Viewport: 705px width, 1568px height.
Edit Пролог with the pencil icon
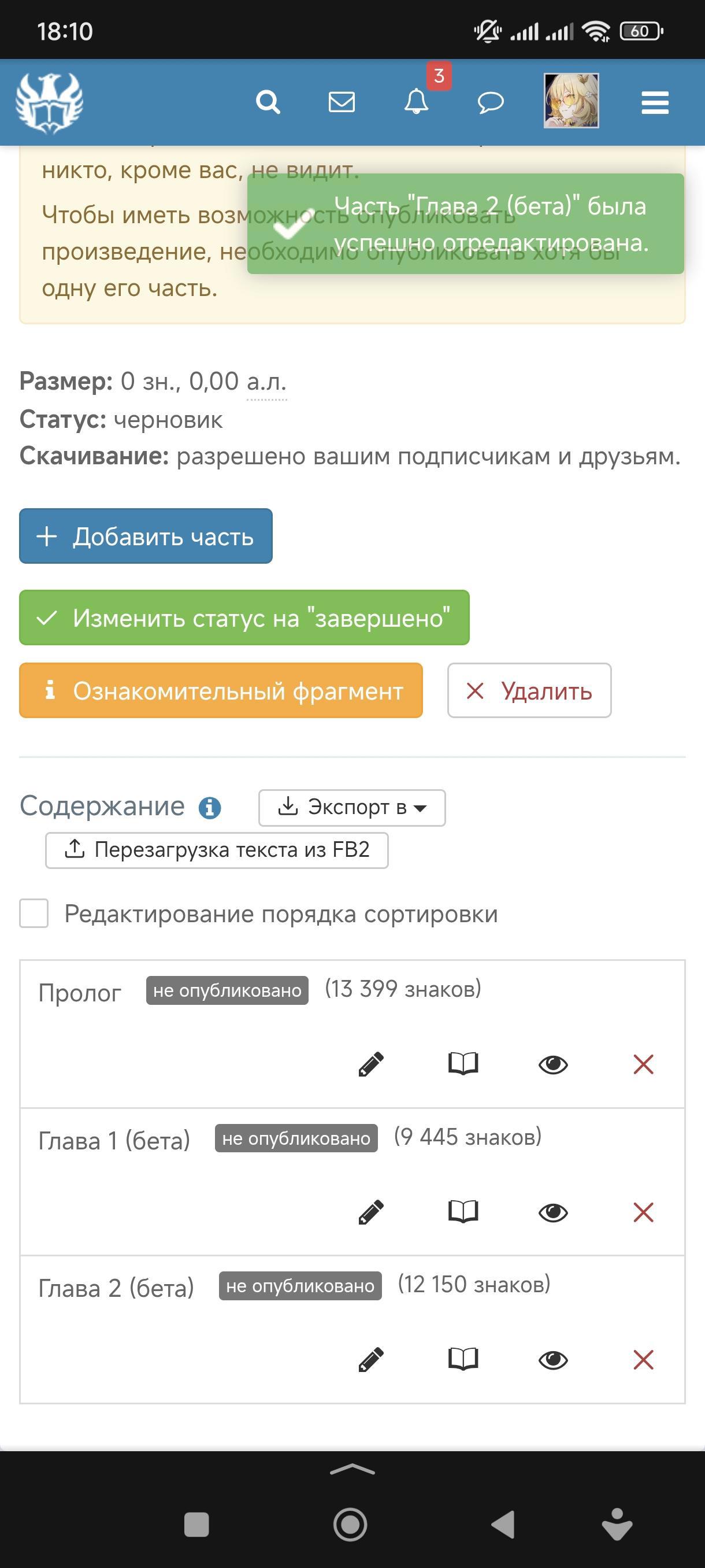point(371,1064)
